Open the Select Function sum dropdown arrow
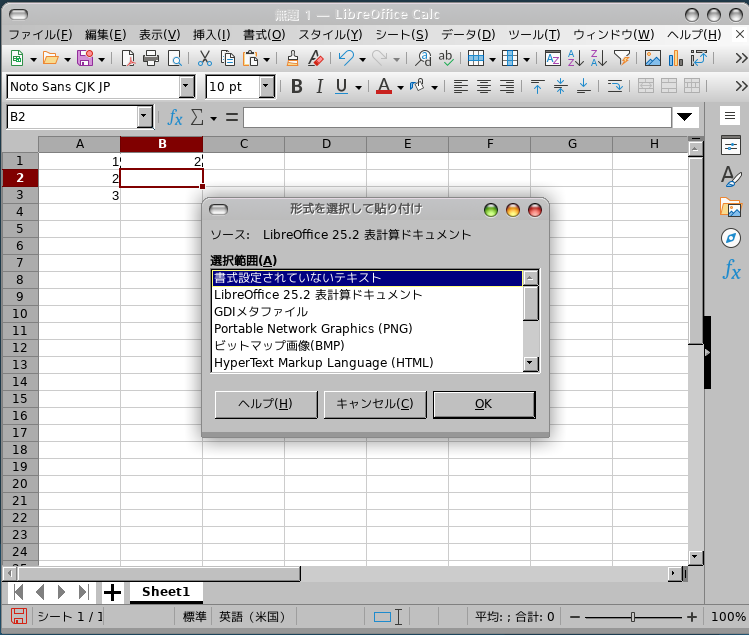This screenshot has height=635, width=749. click(x=214, y=118)
